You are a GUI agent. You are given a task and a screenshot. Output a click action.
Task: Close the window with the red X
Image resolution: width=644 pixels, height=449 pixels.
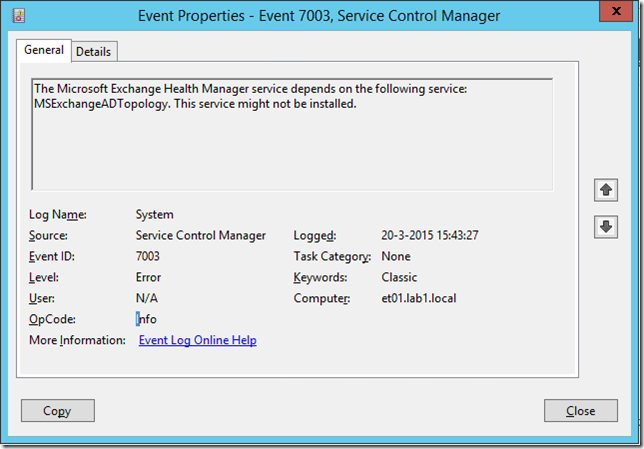(x=616, y=11)
